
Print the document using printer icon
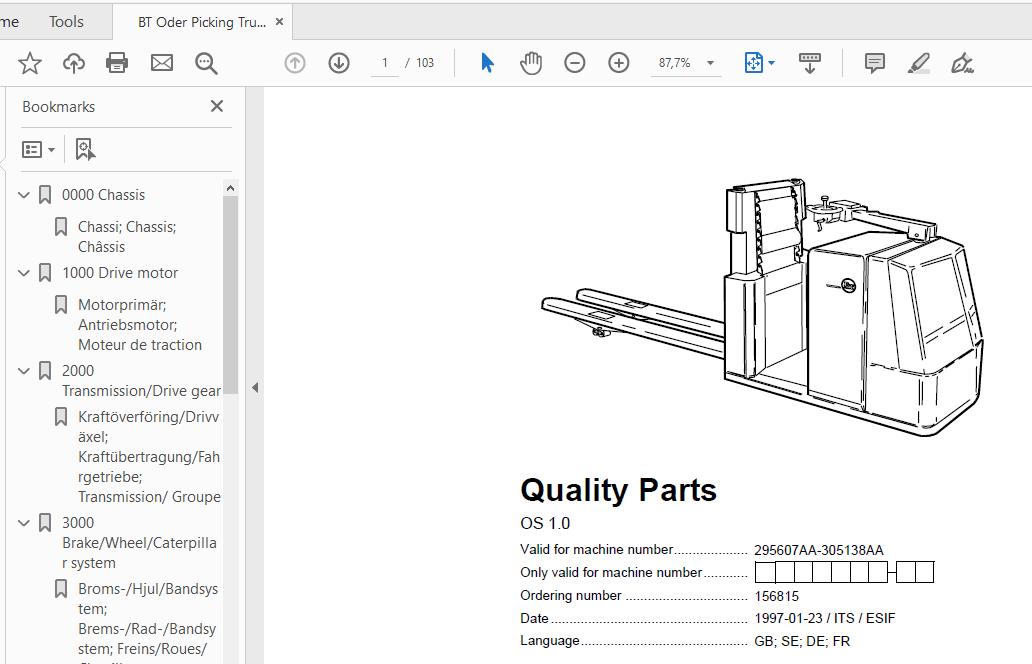(117, 63)
